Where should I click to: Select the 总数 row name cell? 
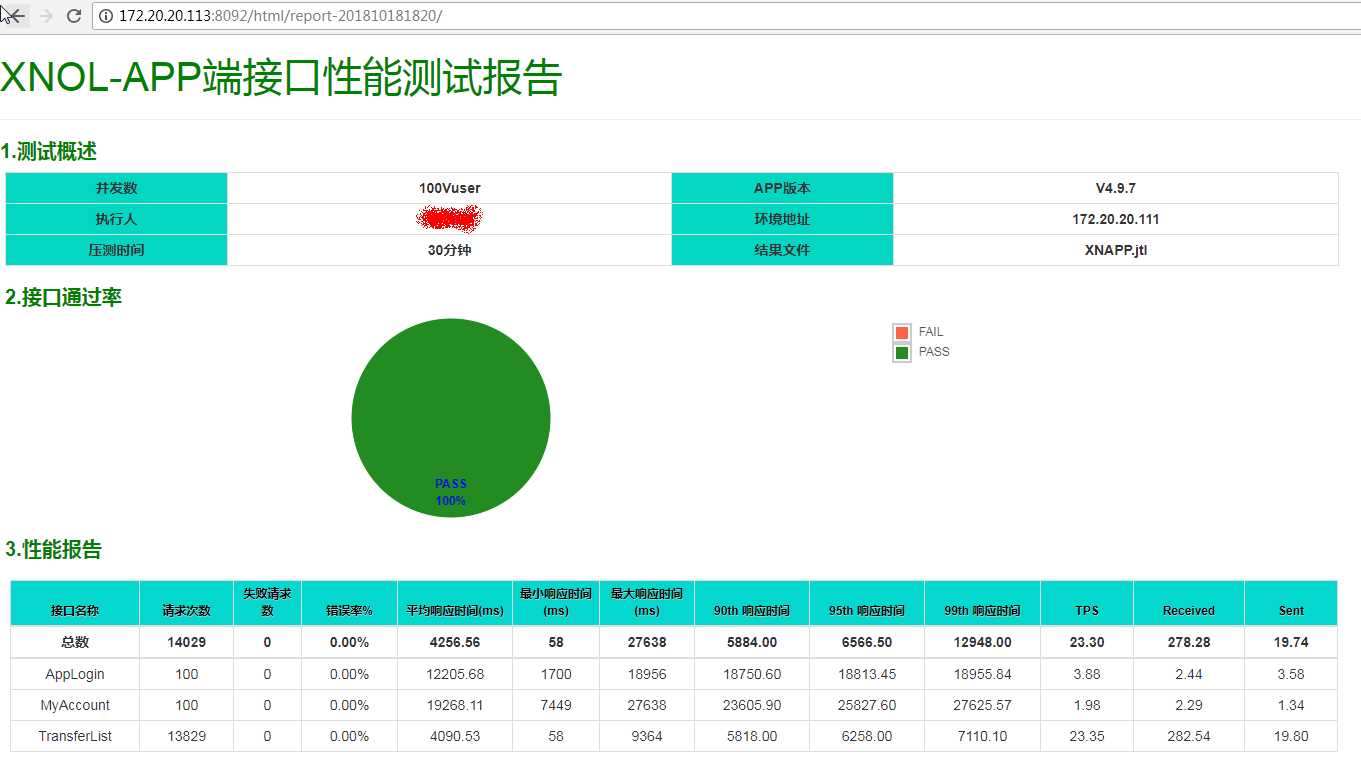tap(75, 642)
